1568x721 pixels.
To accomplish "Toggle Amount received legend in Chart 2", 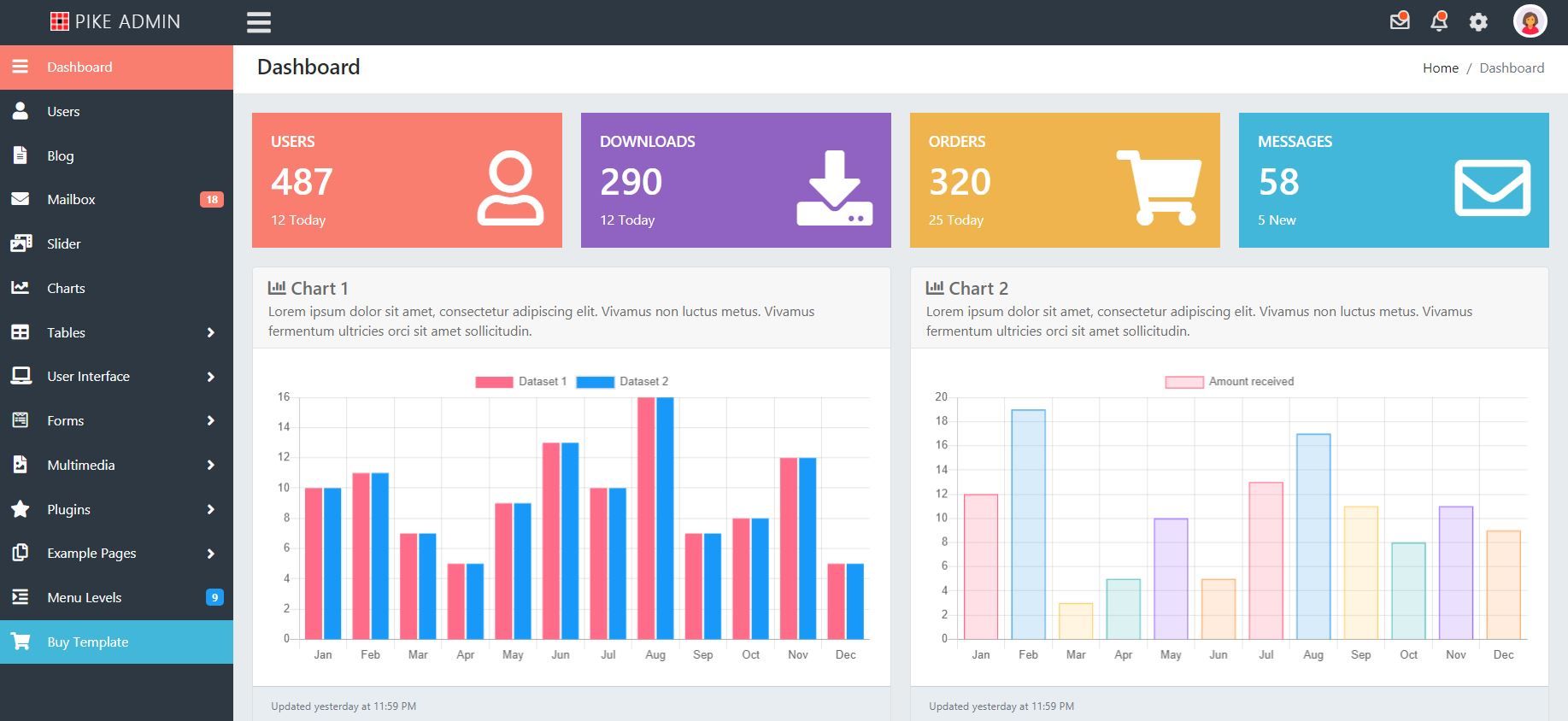I will 1230,382.
